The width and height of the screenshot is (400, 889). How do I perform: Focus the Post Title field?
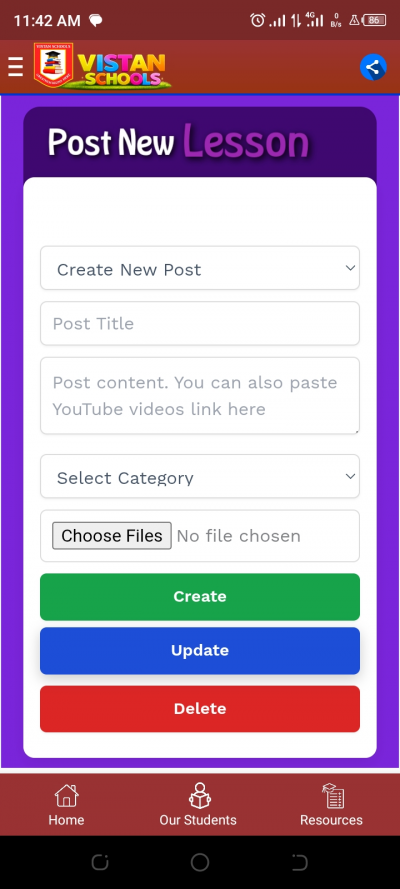(x=200, y=323)
